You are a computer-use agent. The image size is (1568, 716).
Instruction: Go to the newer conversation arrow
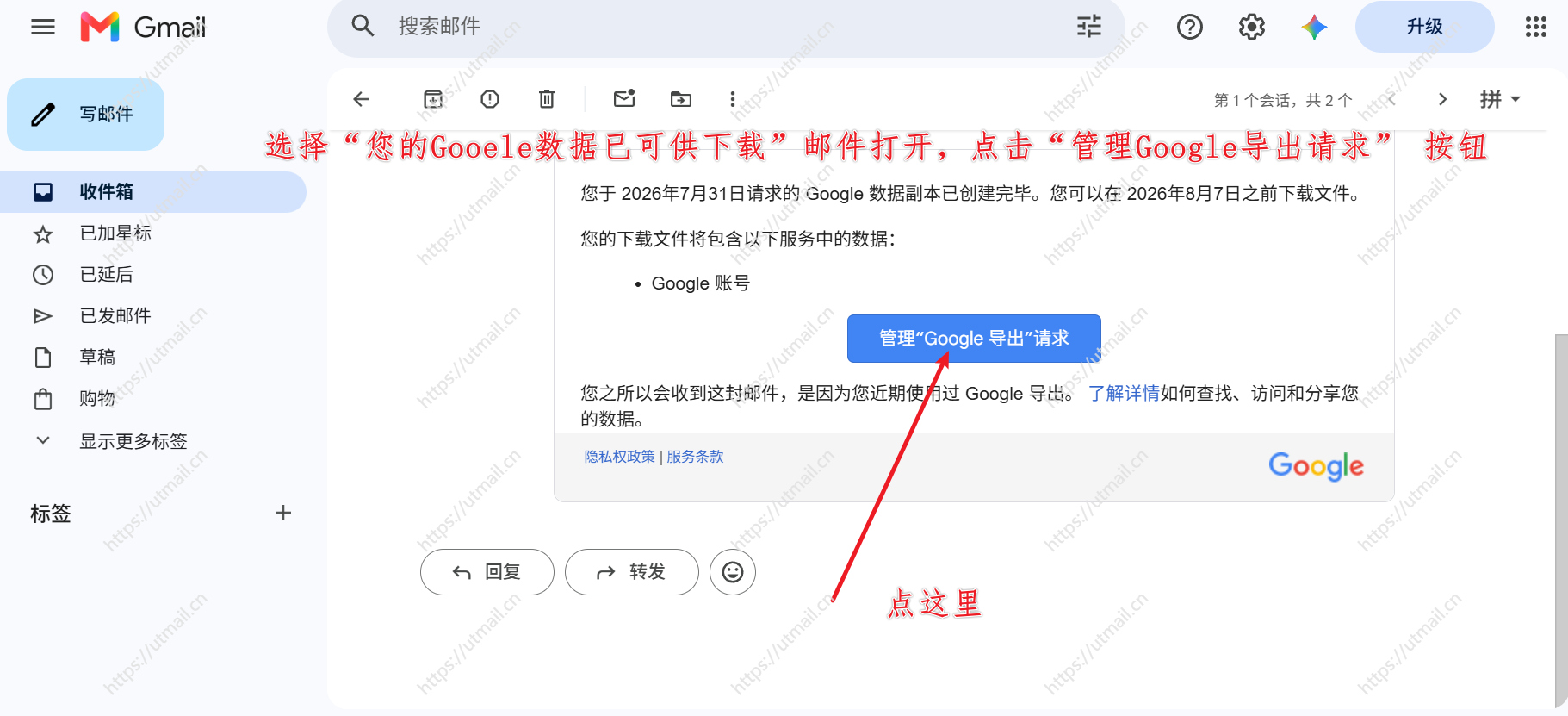[1392, 99]
